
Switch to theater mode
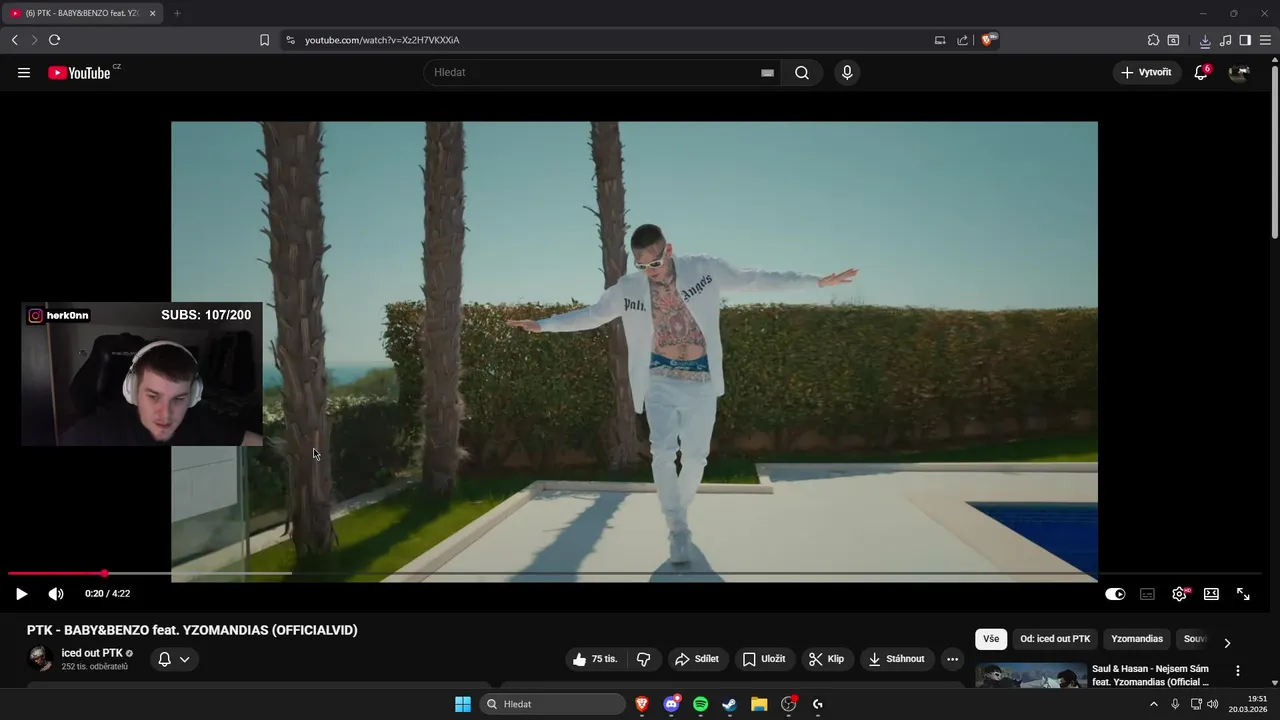pos(1211,594)
